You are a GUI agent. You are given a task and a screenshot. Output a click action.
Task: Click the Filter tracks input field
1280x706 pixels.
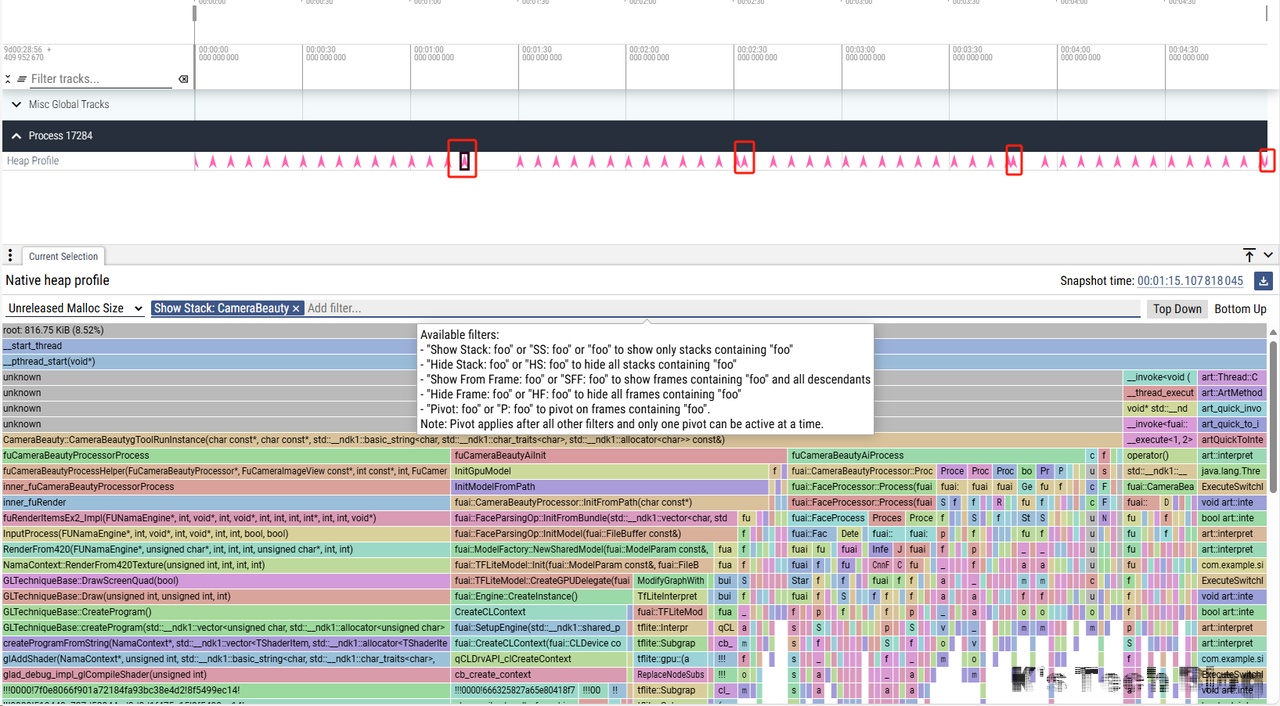coord(100,79)
